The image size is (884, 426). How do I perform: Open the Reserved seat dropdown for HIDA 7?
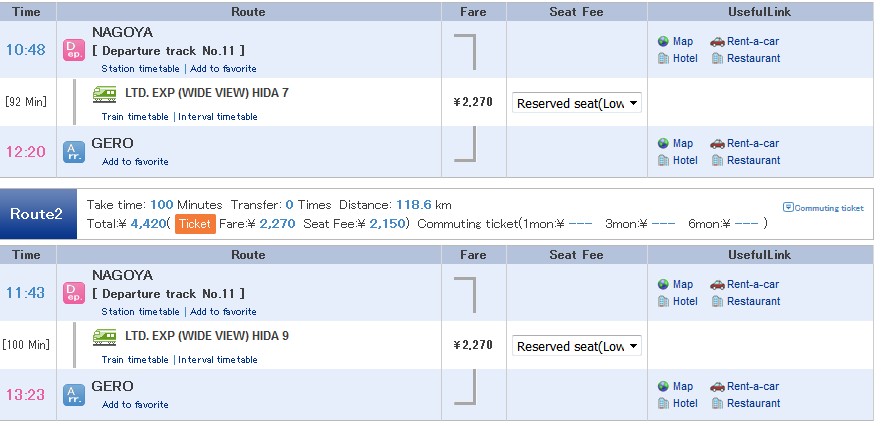576,103
